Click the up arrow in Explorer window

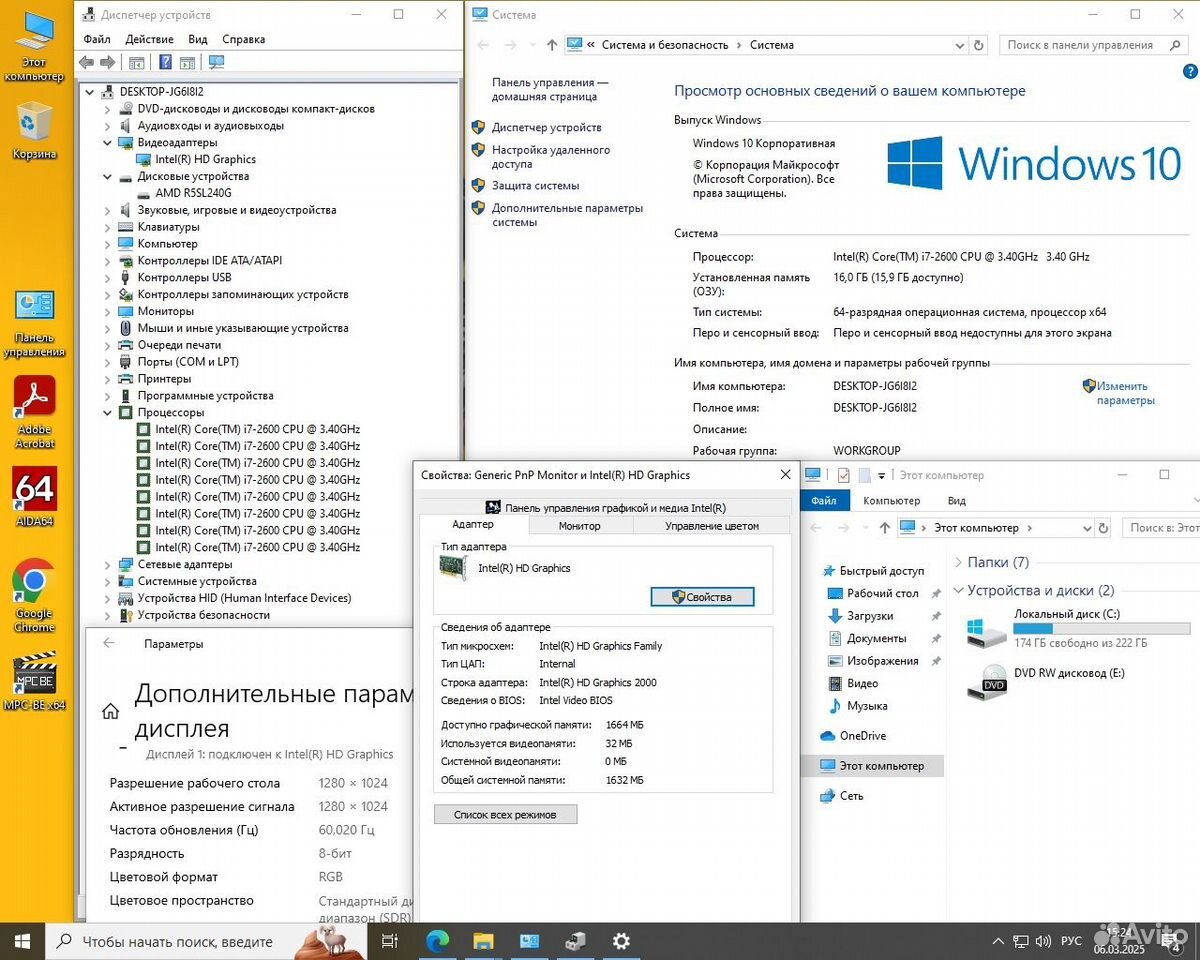click(x=884, y=527)
